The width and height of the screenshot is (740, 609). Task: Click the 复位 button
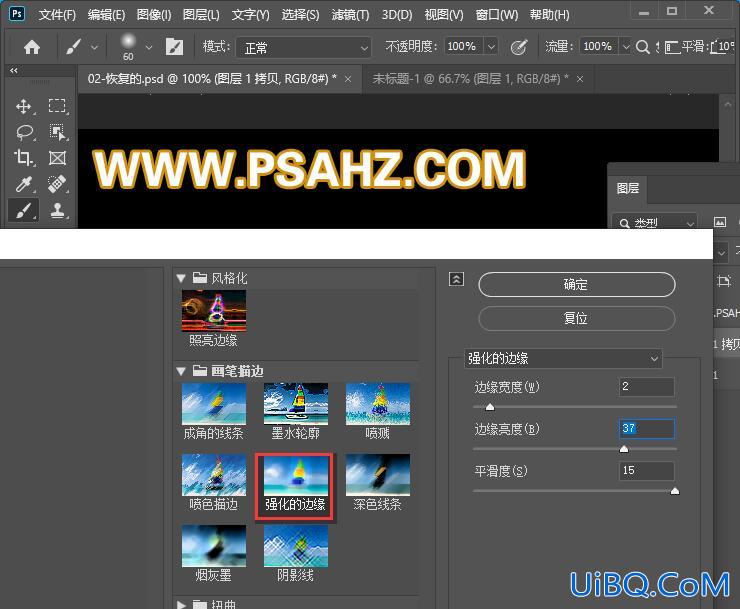pos(577,319)
